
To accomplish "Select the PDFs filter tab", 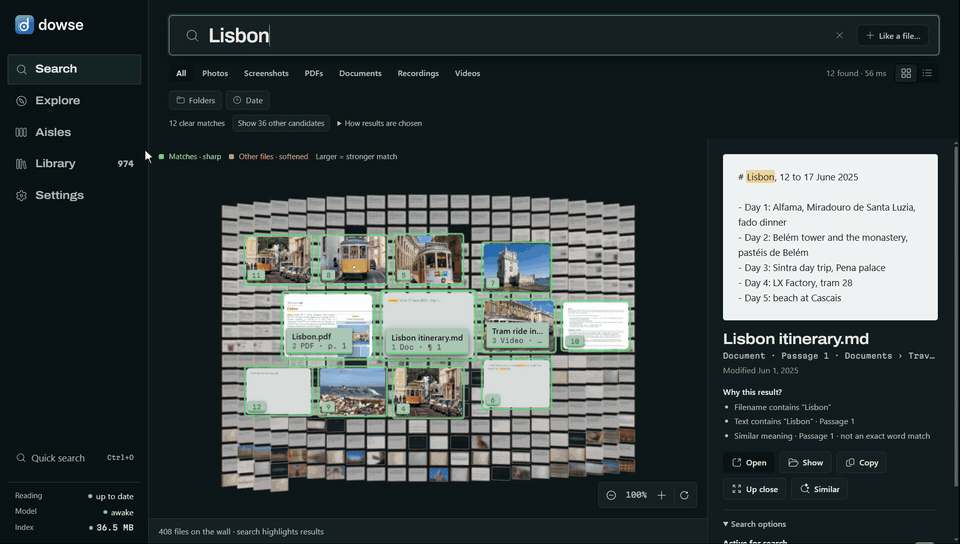I will tap(313, 73).
